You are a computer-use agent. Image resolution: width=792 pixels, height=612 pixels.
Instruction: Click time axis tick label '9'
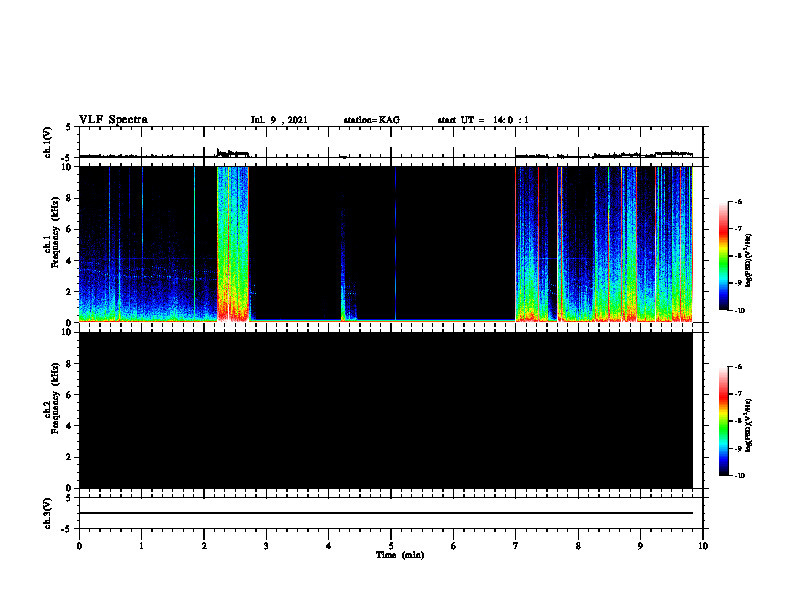point(640,546)
